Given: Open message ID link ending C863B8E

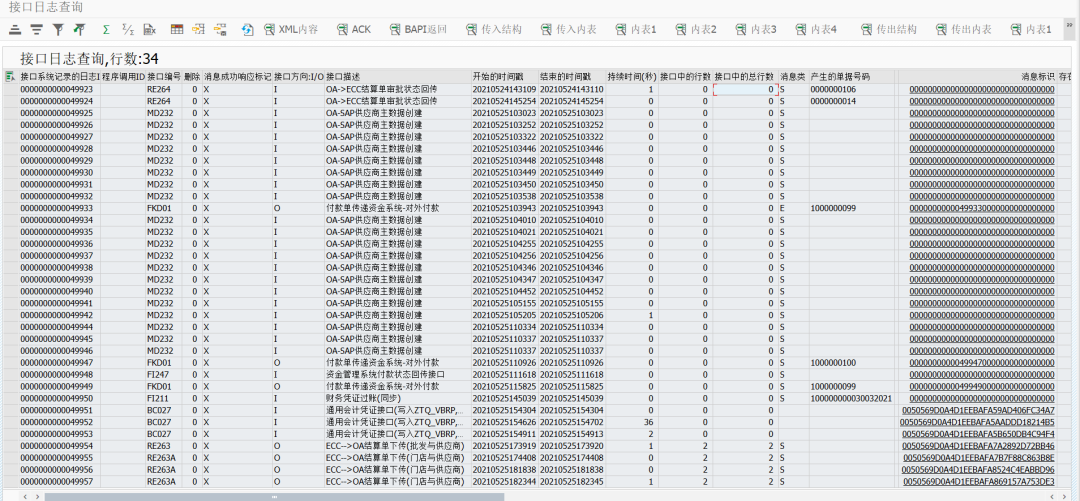Looking at the screenshot, I should [x=978, y=458].
